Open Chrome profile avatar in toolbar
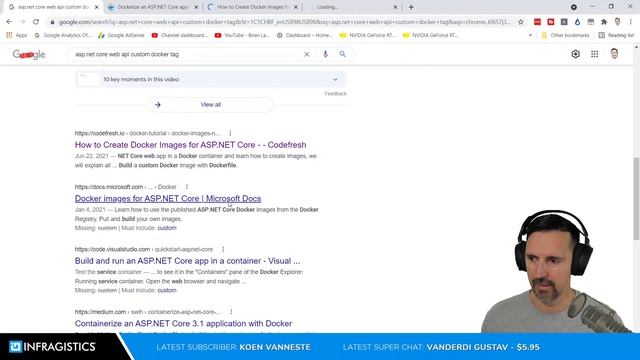The width and height of the screenshot is (640, 360). pos(617,22)
